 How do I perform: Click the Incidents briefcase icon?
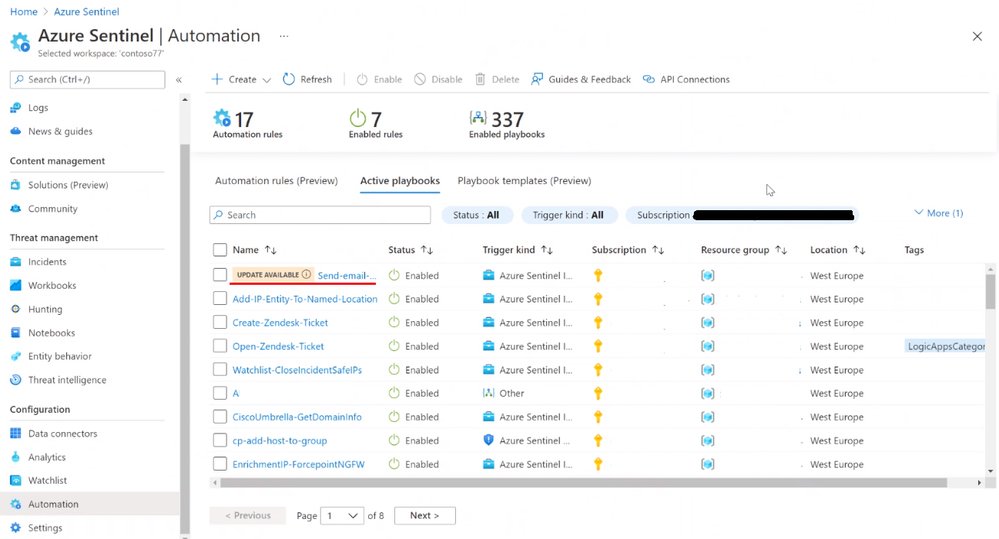pyautogui.click(x=15, y=261)
